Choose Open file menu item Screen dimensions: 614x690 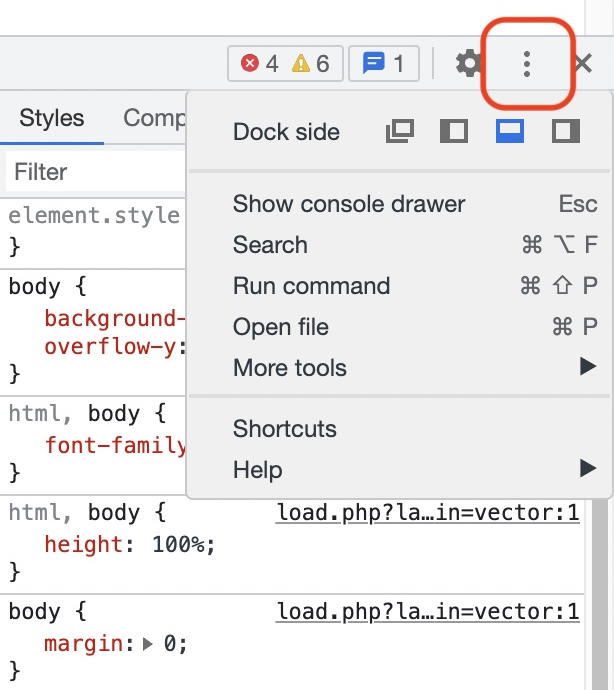400,327
